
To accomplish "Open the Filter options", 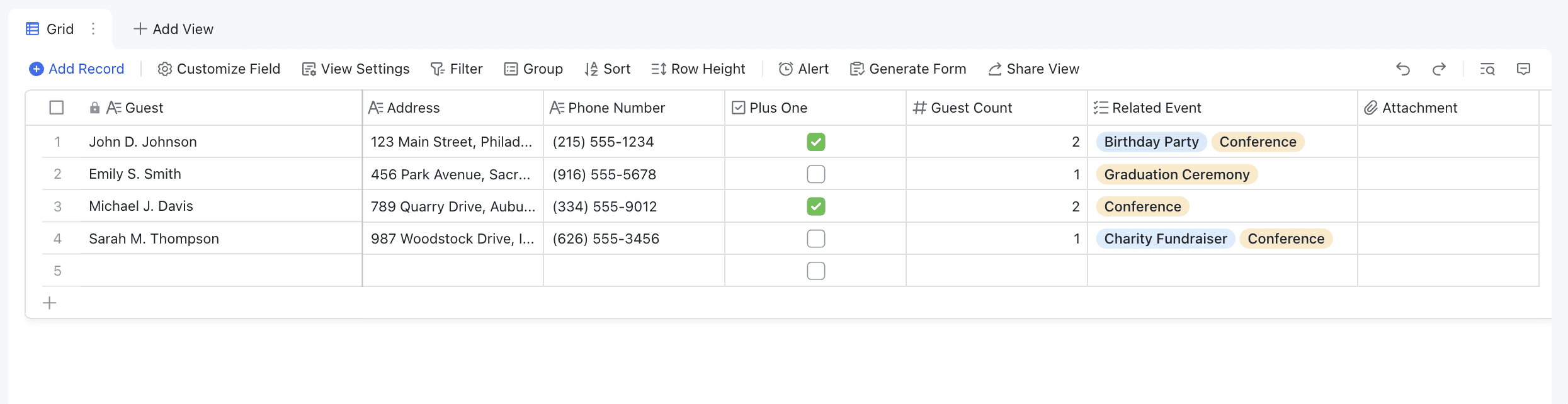I will [457, 69].
